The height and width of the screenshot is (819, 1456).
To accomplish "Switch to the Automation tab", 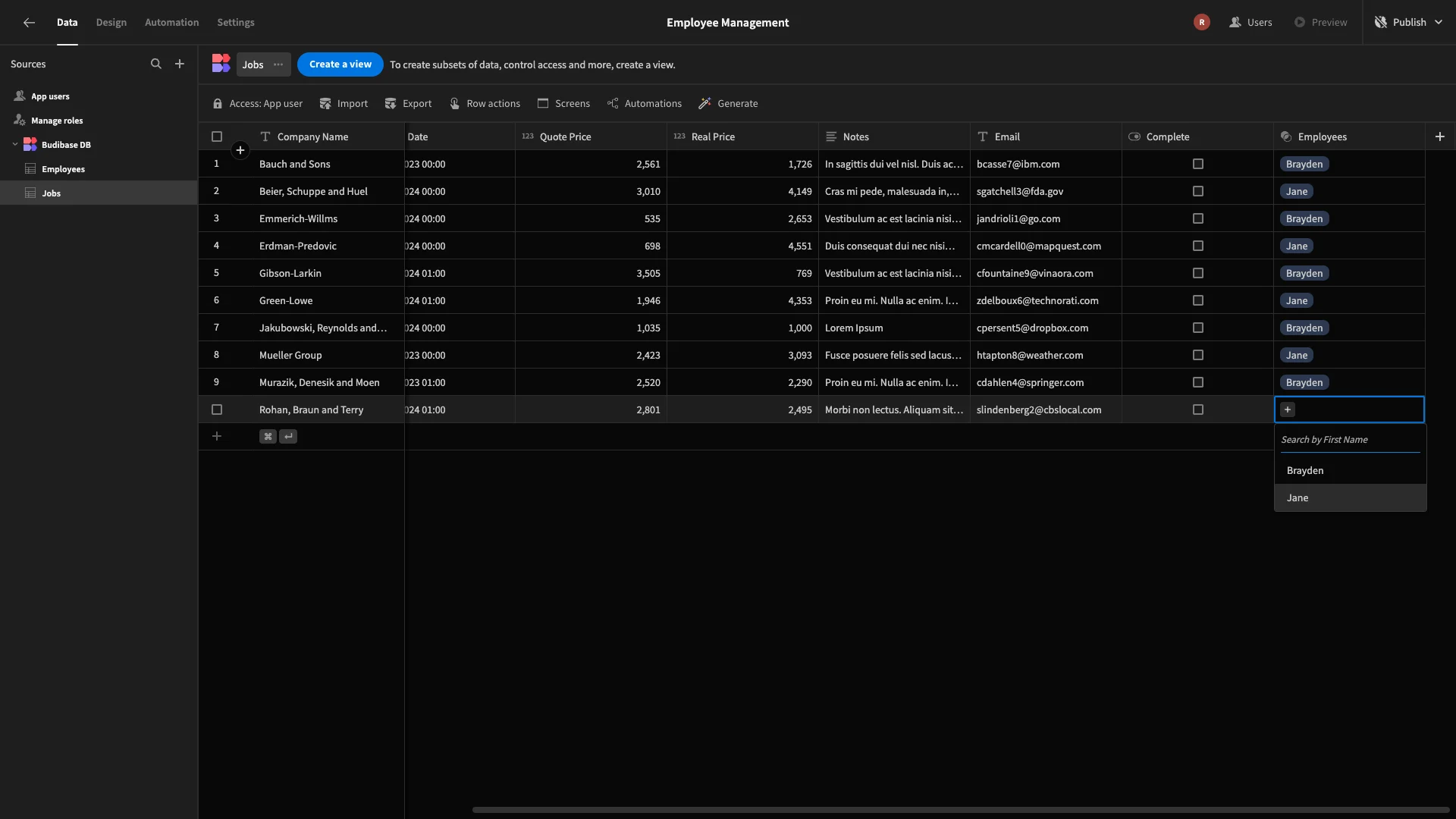I will pyautogui.click(x=172, y=23).
